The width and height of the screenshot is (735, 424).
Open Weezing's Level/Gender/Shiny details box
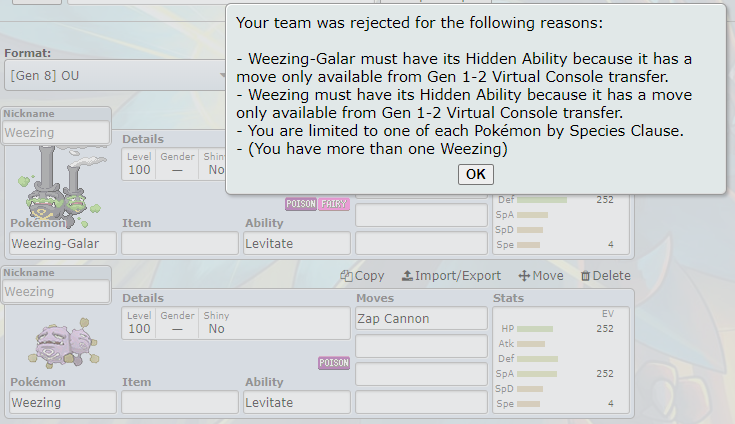(236, 323)
